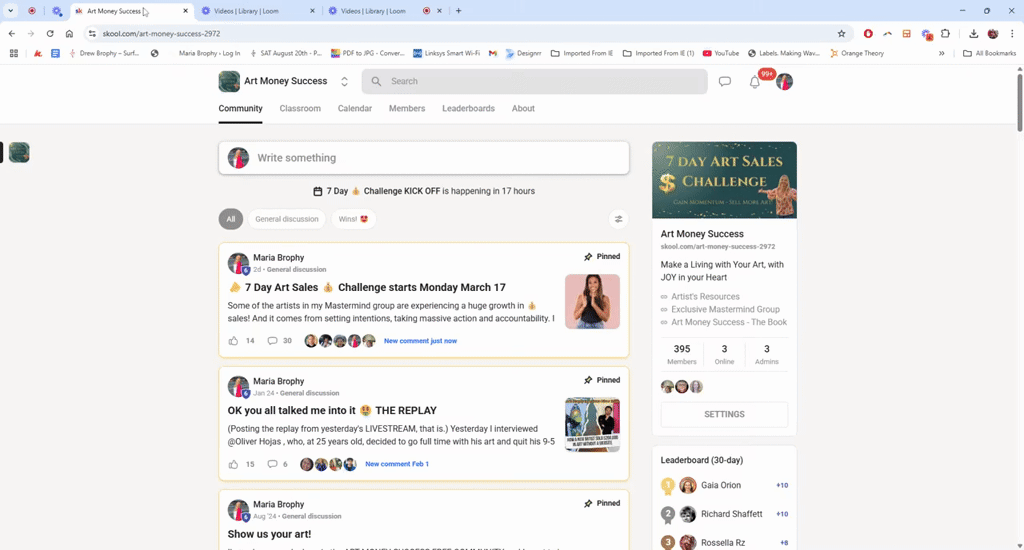The height and width of the screenshot is (550, 1024).
Task: Open profile avatar menu in Skool header
Action: click(x=784, y=82)
